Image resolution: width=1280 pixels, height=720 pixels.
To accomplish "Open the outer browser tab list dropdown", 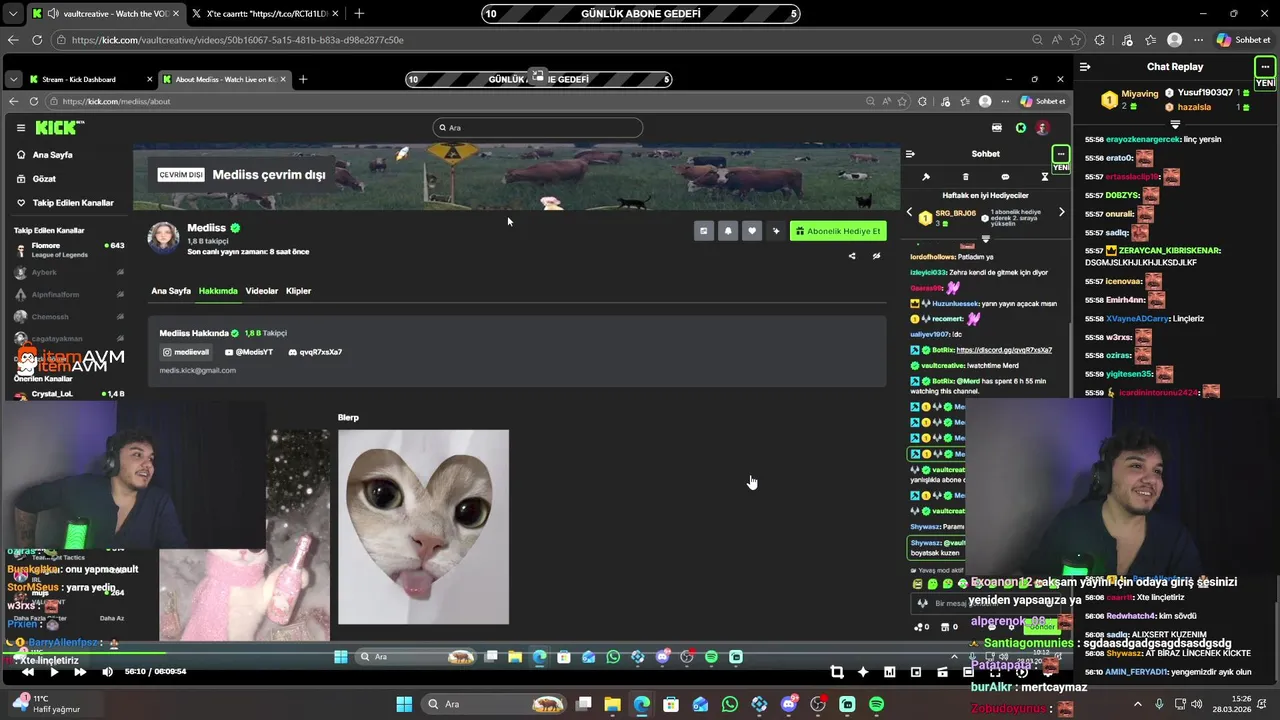I will click(x=12, y=14).
